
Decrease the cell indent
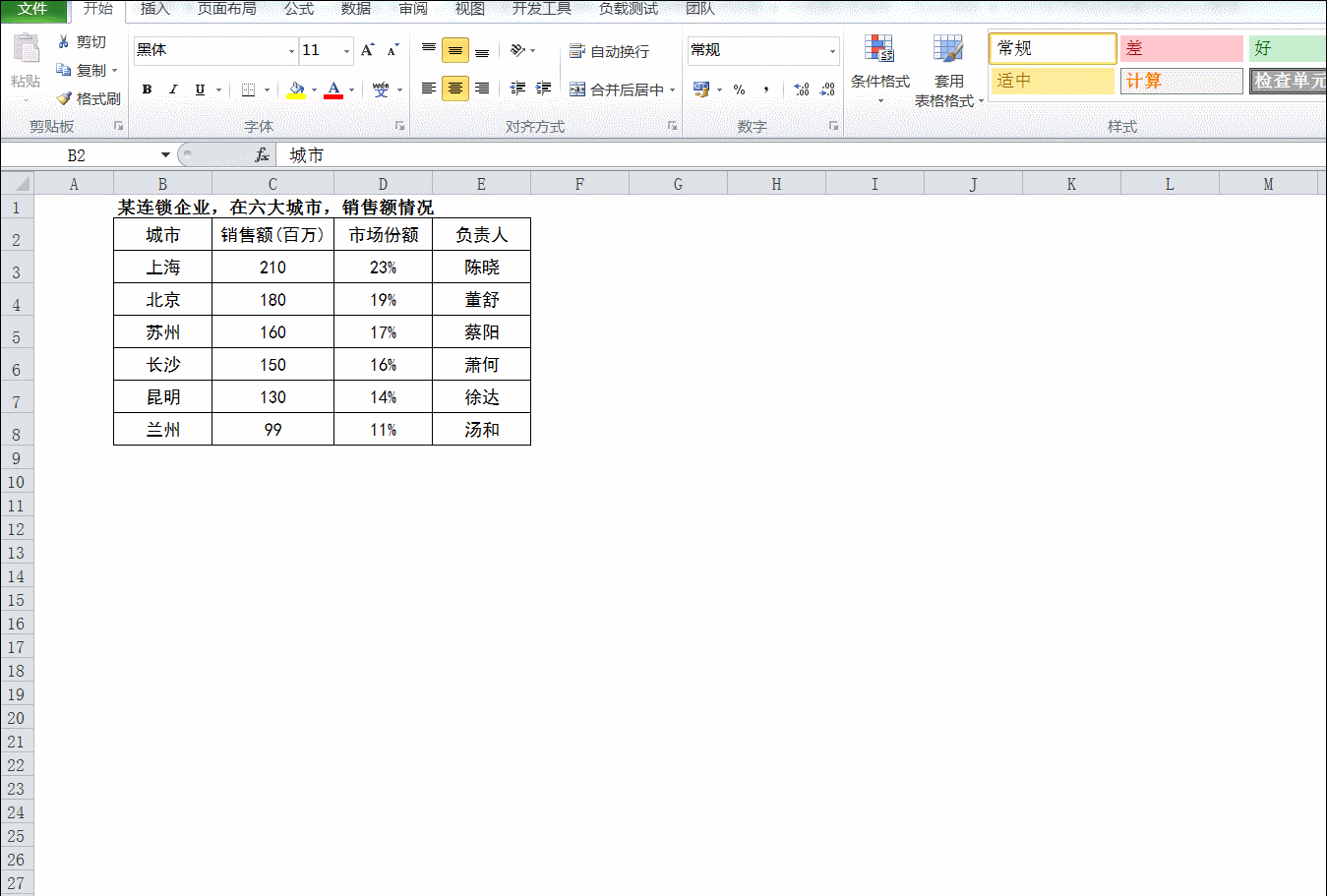pyautogui.click(x=517, y=89)
